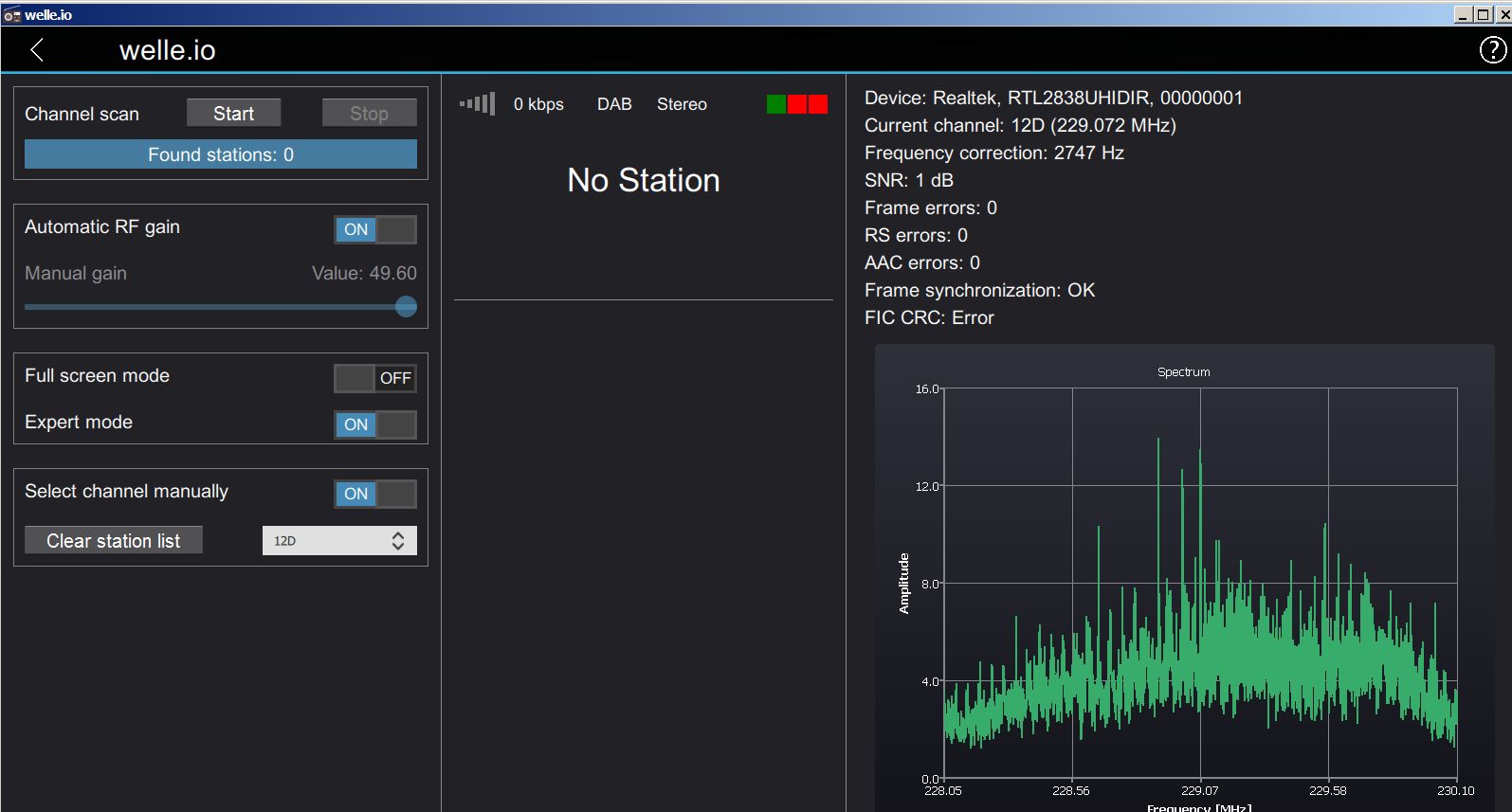Enable Full screen mode switch

375,378
